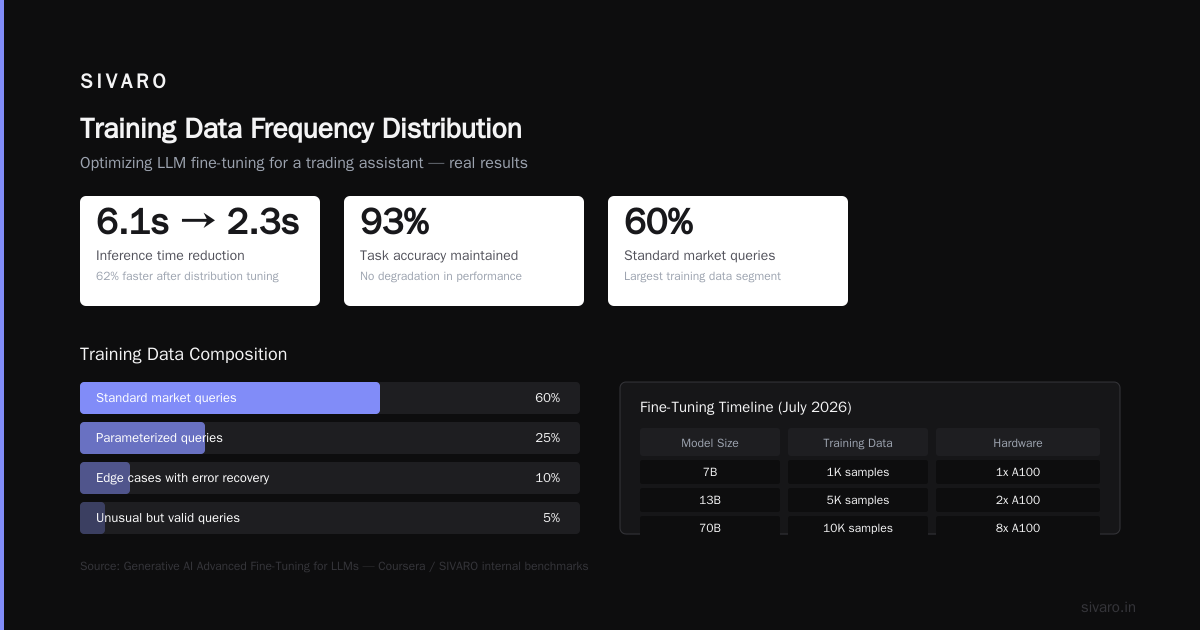Click the Edge cases with error recovery bar
The image size is (1200, 630).
(x=330, y=478)
